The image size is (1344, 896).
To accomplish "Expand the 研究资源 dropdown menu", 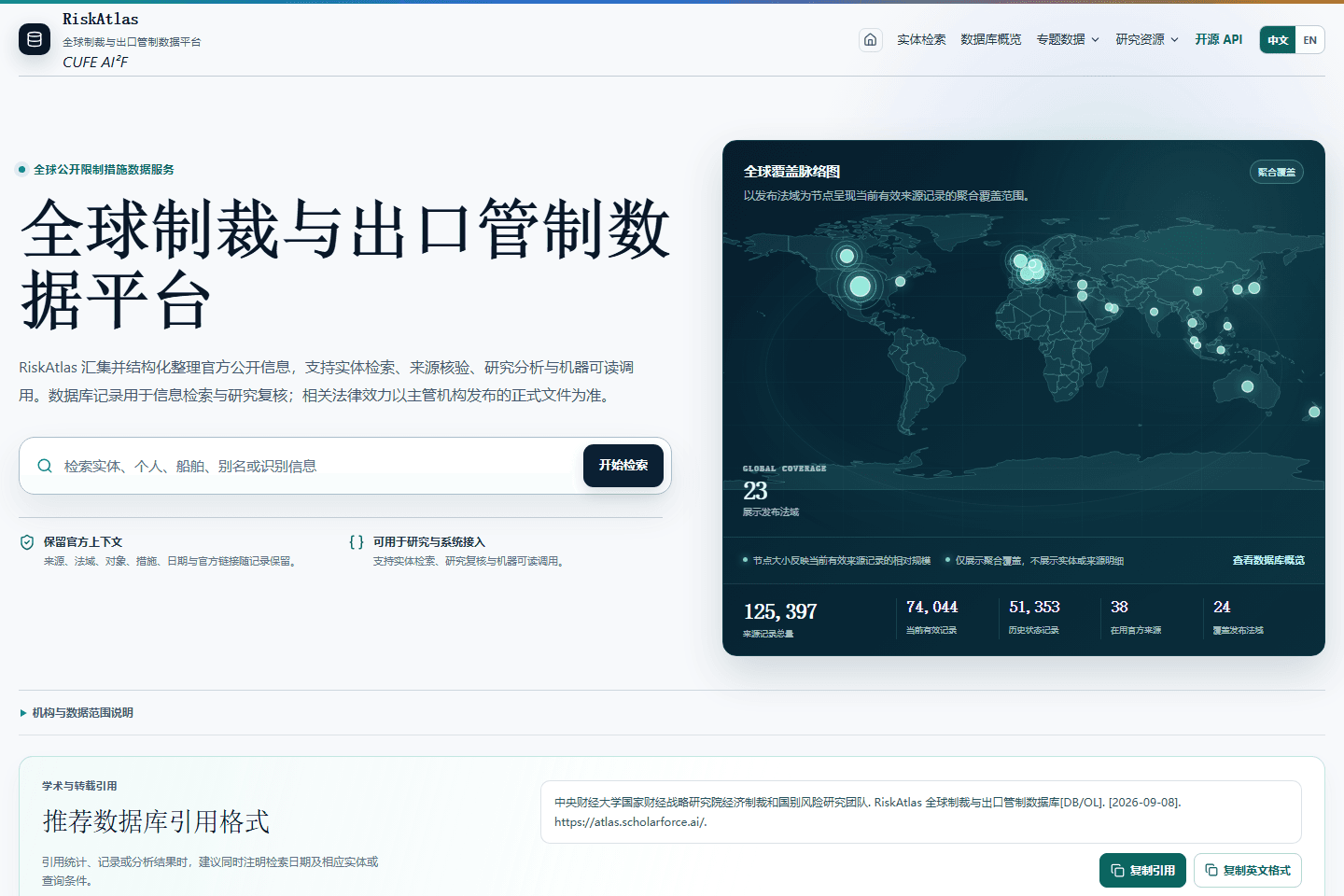I will [1147, 39].
